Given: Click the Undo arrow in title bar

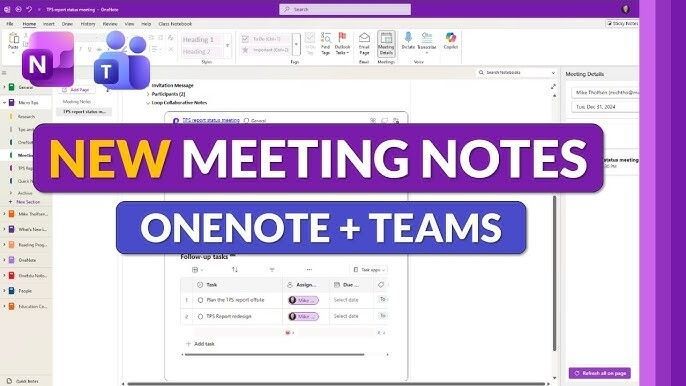Looking at the screenshot, I should [x=29, y=9].
